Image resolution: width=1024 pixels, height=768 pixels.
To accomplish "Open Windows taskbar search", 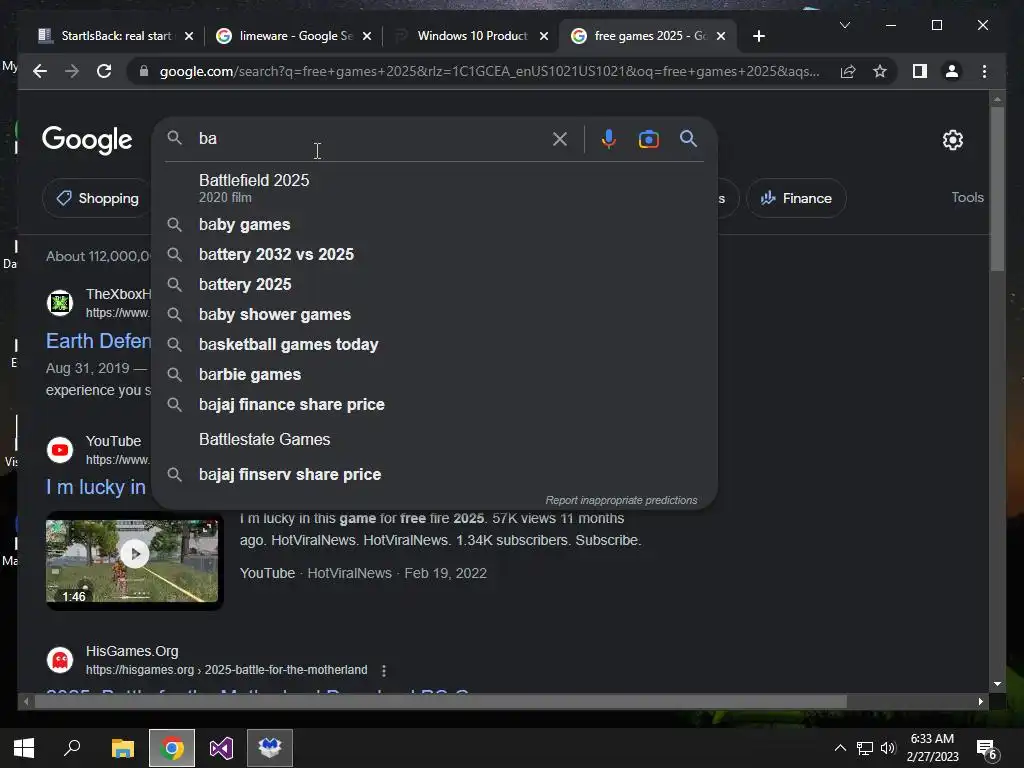I will [x=72, y=748].
